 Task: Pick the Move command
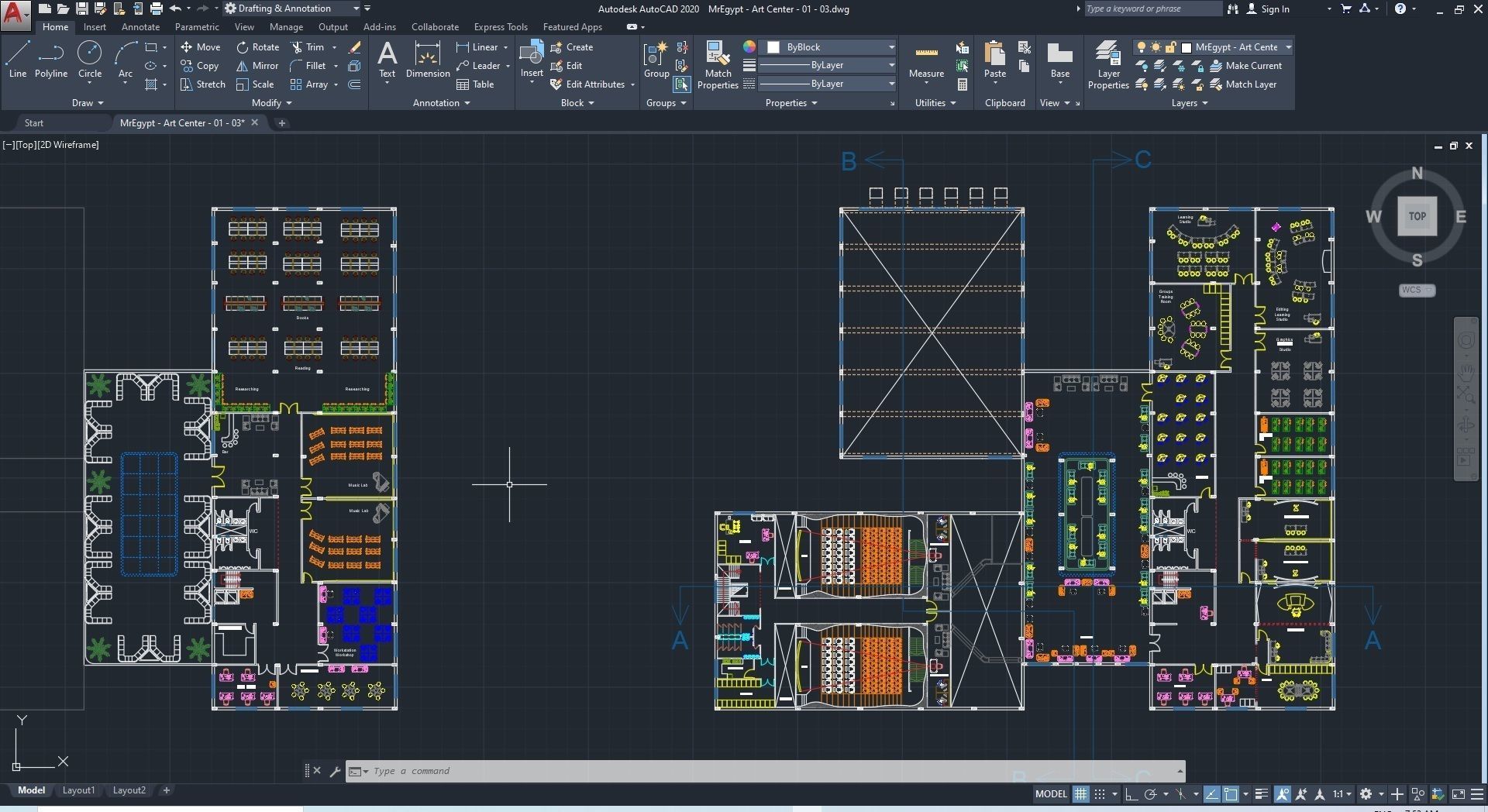point(201,47)
